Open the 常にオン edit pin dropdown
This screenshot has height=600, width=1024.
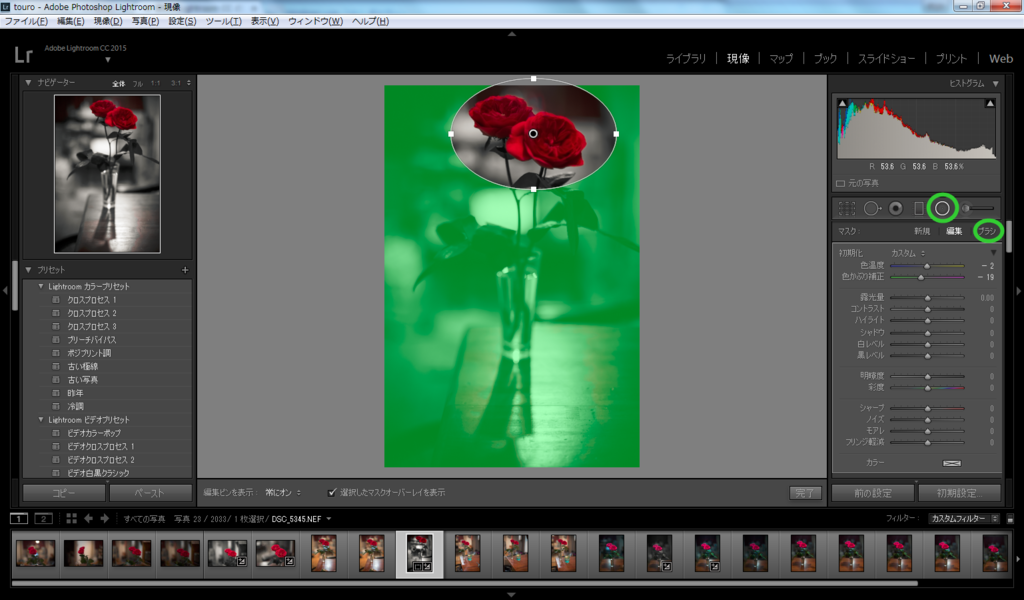tap(283, 492)
